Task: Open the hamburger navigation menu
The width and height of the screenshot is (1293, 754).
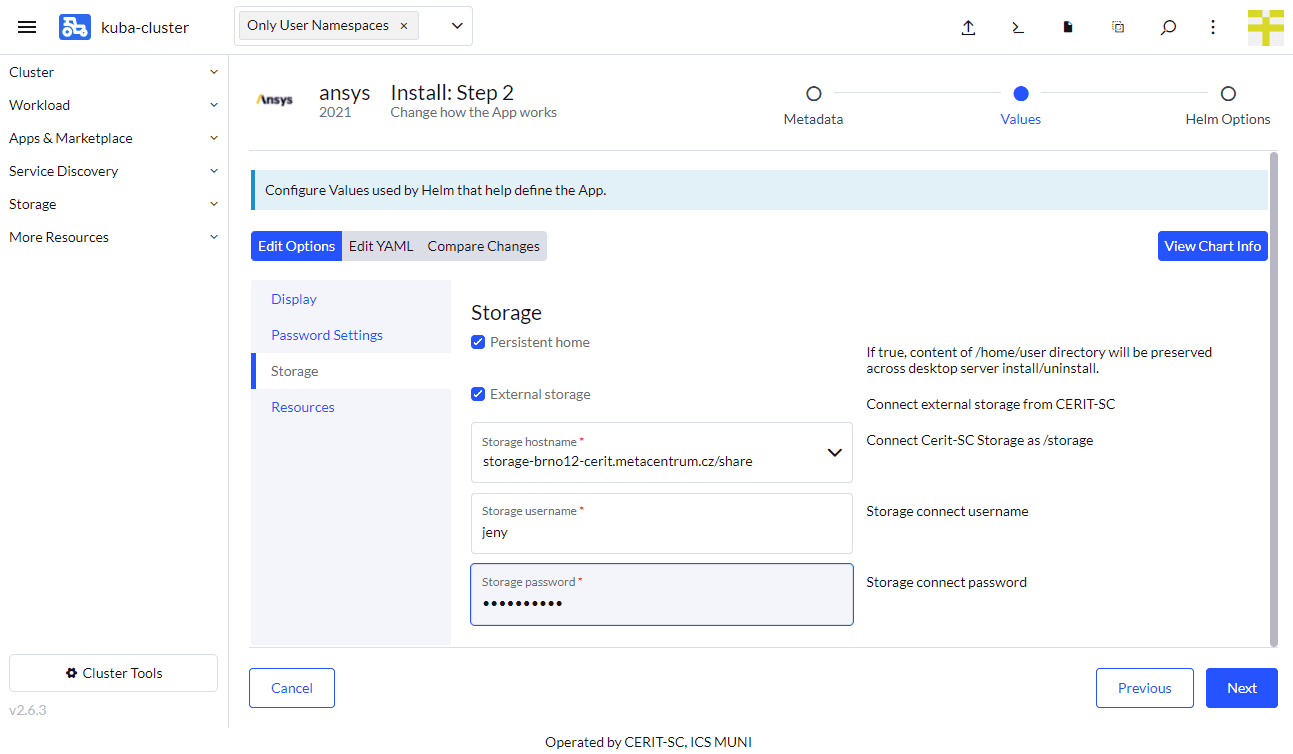Action: 27,27
